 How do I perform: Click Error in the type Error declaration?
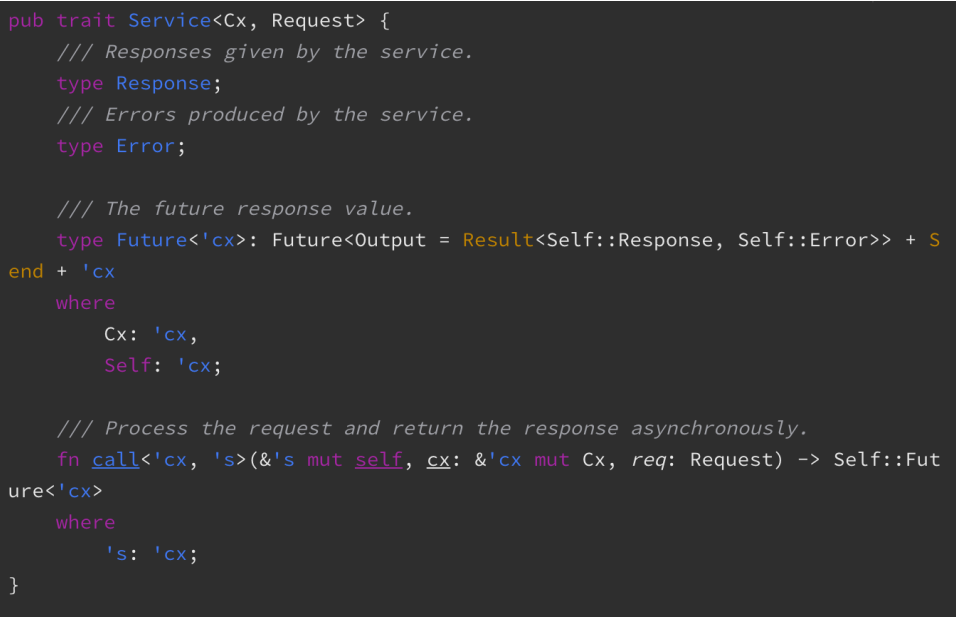pyautogui.click(x=145, y=146)
